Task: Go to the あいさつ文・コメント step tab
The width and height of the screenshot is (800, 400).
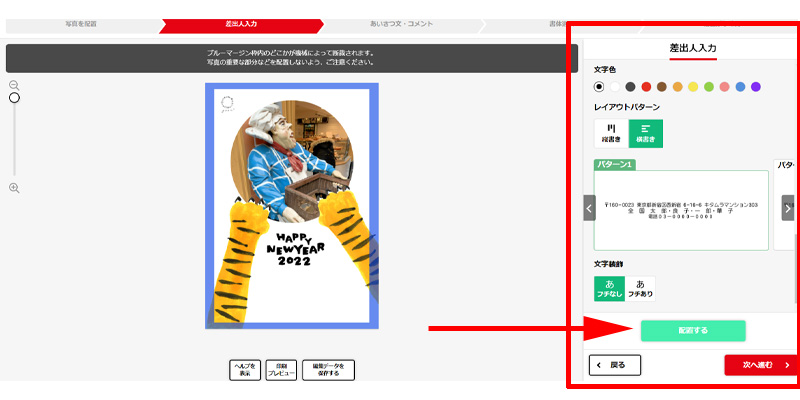Action: [402, 24]
